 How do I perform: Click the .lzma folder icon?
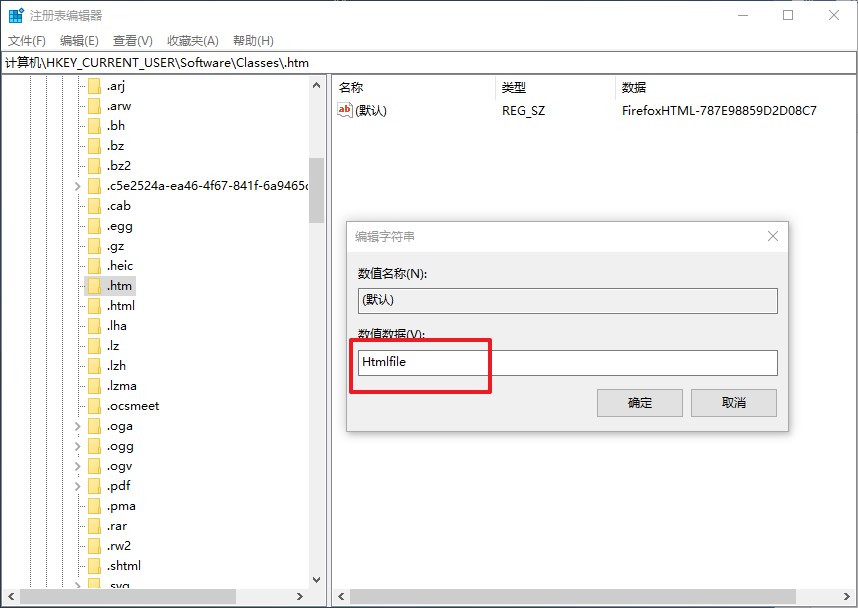pos(95,386)
